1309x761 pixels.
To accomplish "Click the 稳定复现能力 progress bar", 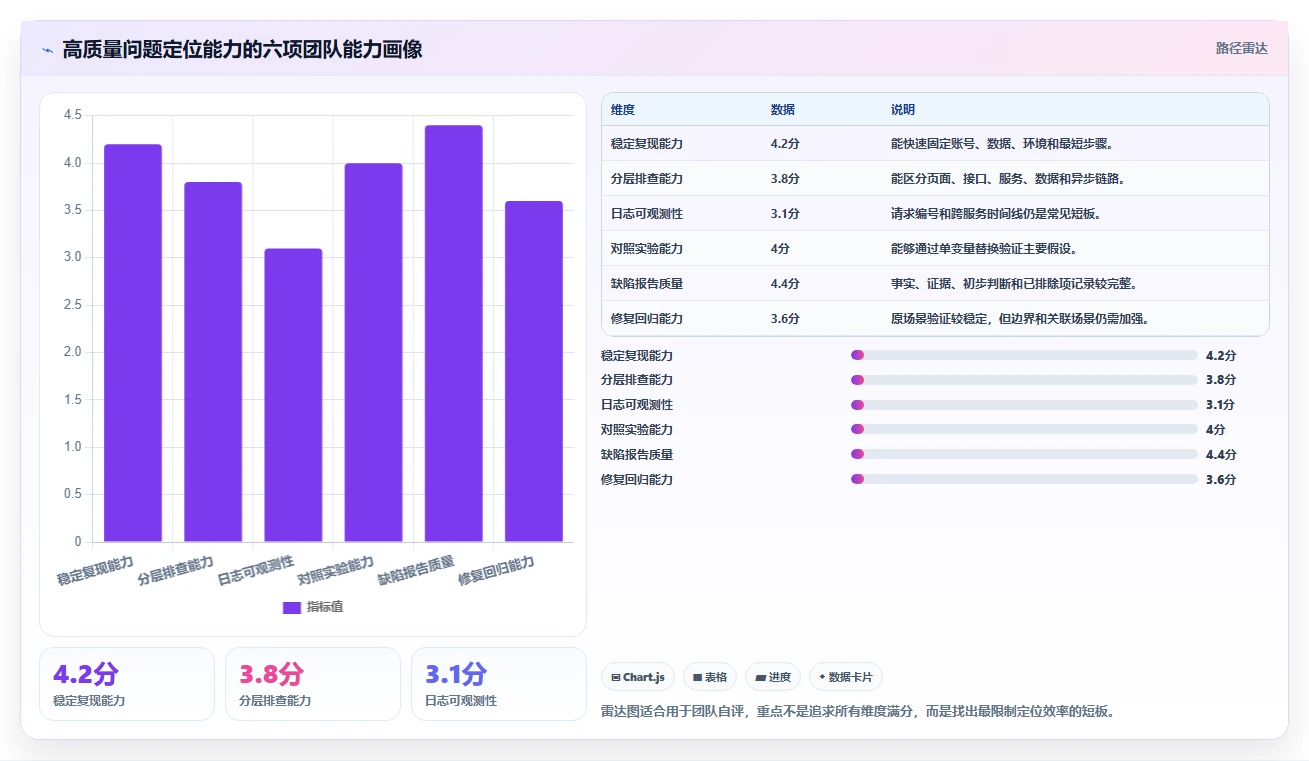I will tap(1024, 355).
